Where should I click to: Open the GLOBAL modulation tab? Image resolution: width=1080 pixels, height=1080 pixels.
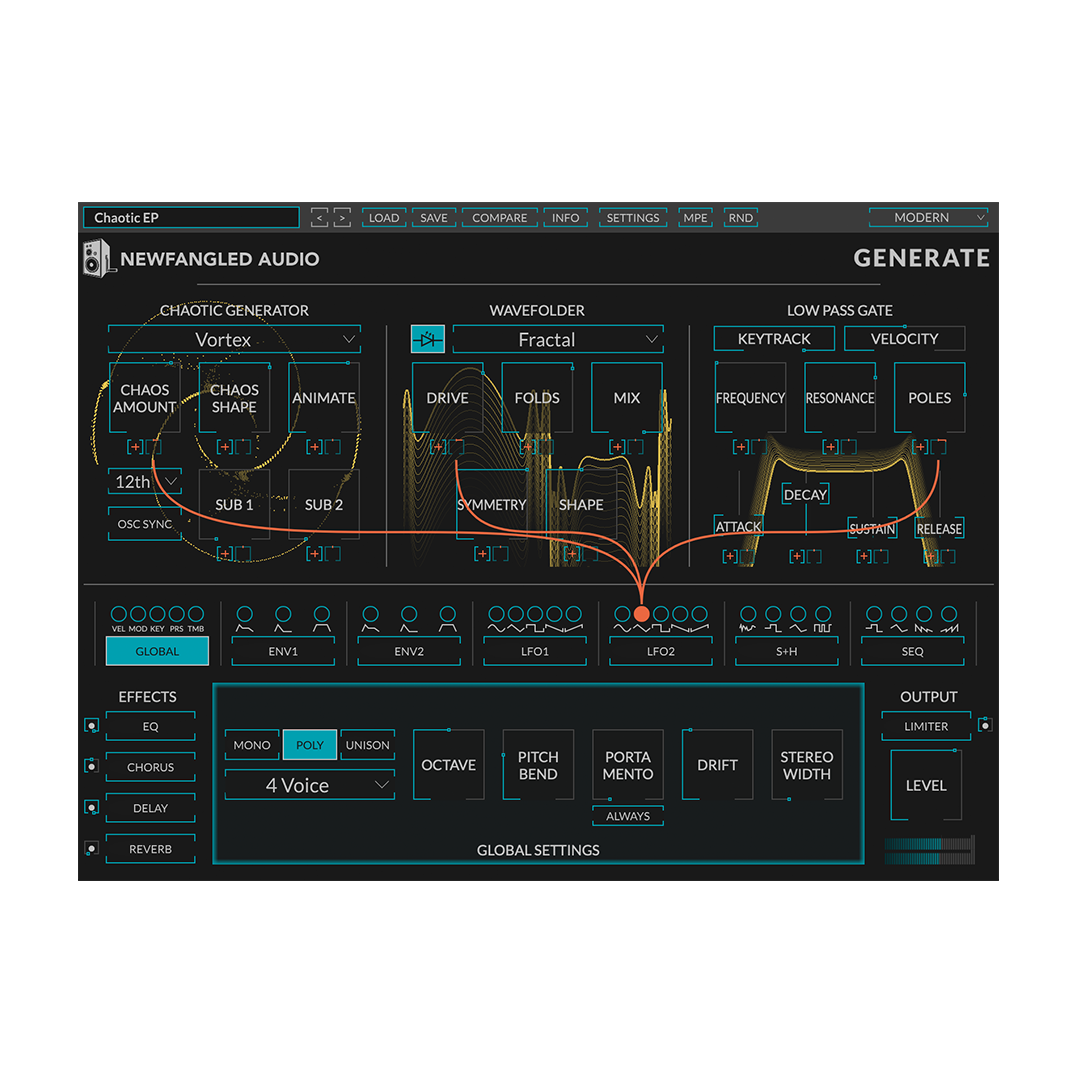[157, 651]
